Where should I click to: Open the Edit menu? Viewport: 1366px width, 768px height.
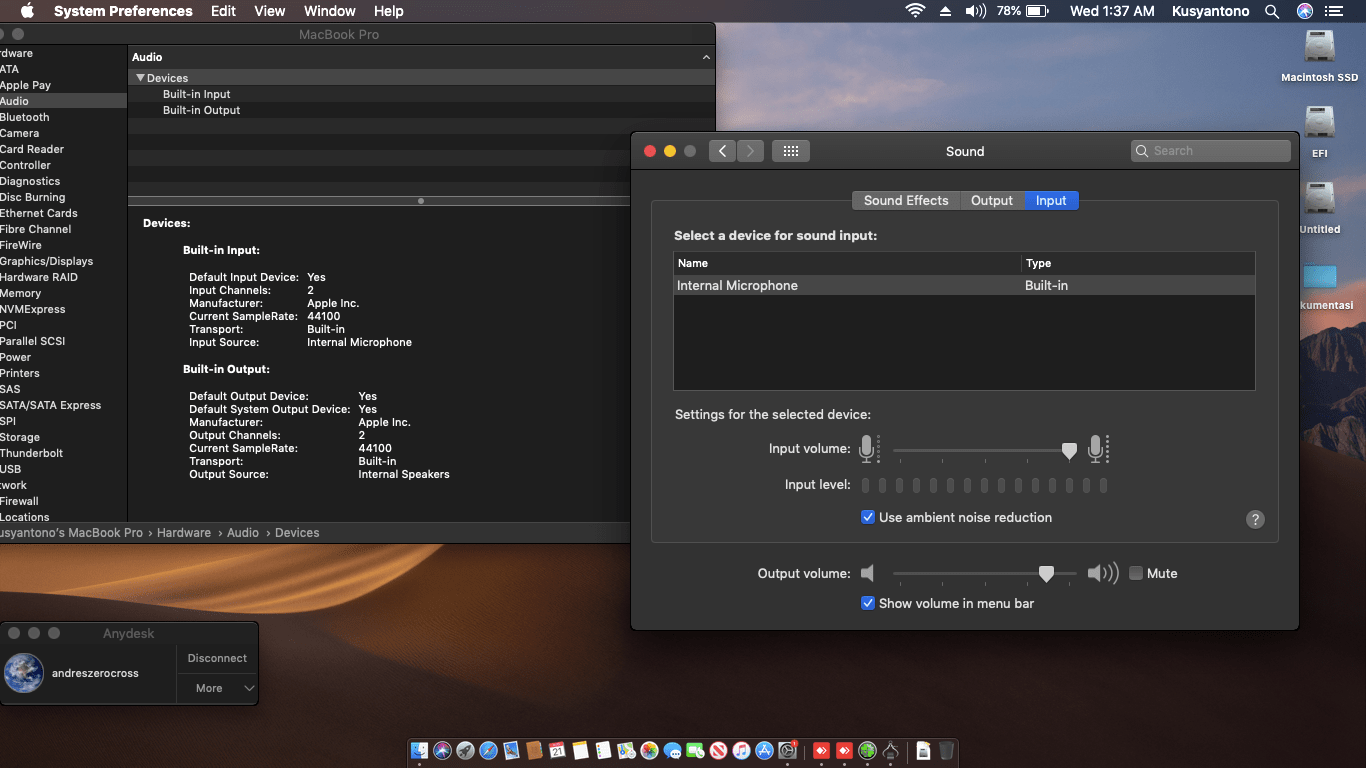click(223, 11)
